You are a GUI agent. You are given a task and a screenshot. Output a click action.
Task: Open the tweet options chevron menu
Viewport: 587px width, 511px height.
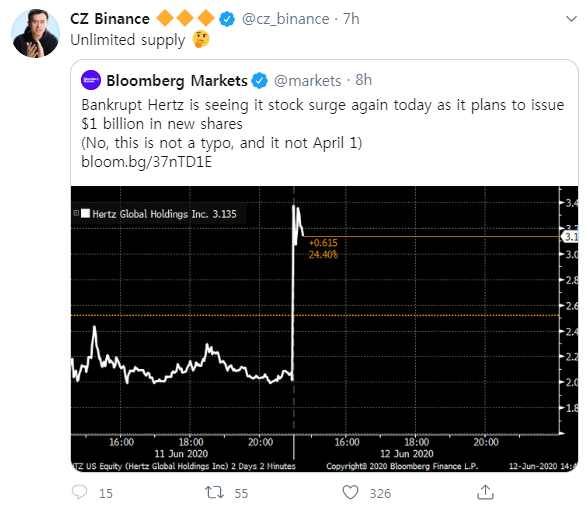[571, 19]
